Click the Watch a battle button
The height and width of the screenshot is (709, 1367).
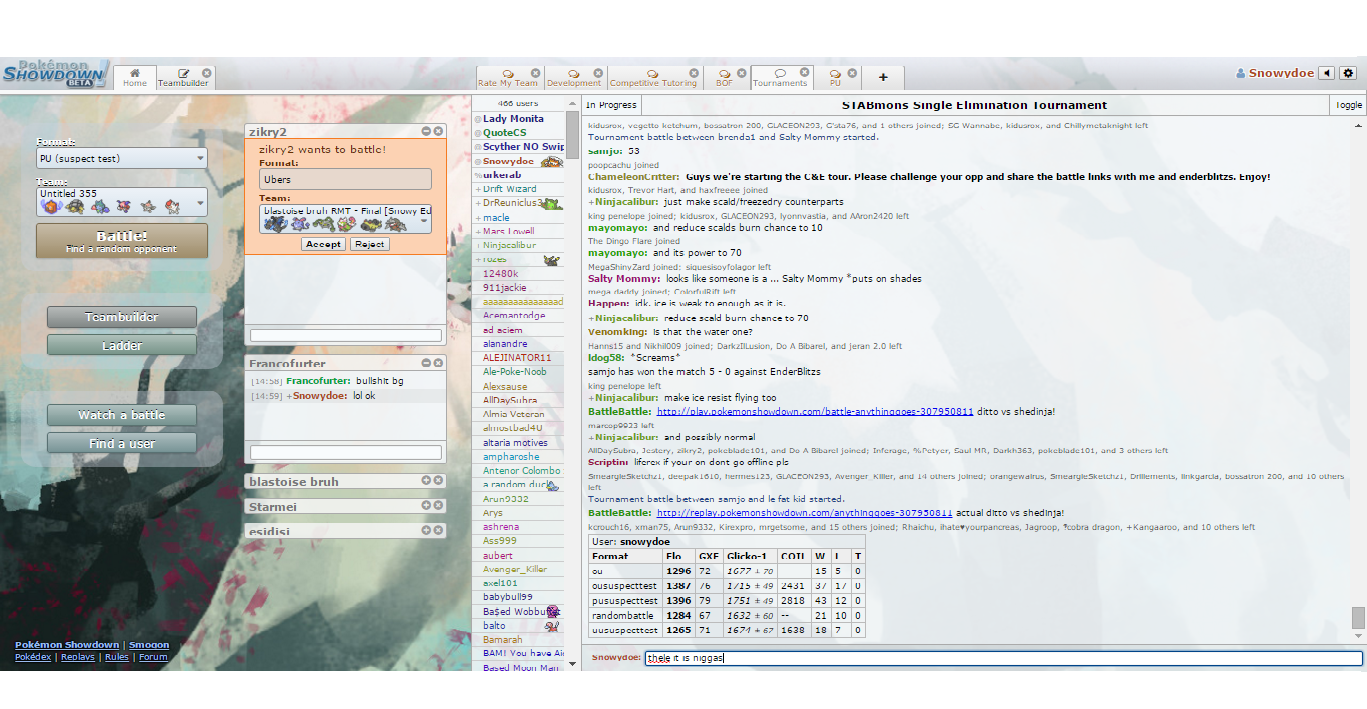pyautogui.click(x=122, y=415)
